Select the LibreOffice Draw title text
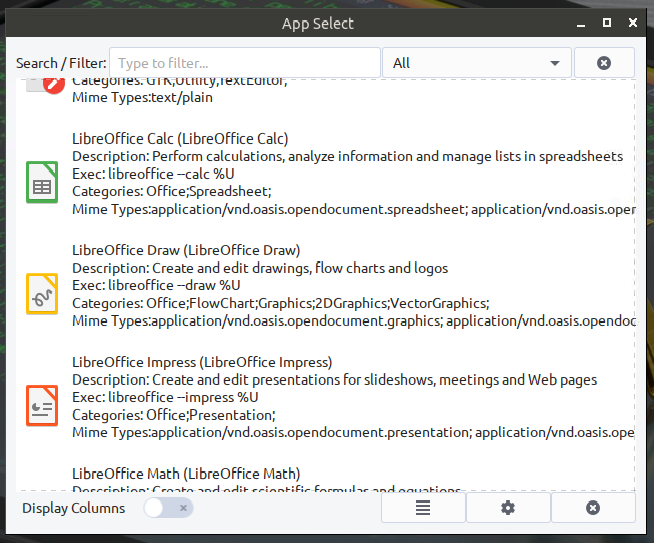This screenshot has height=543, width=654. [186, 250]
